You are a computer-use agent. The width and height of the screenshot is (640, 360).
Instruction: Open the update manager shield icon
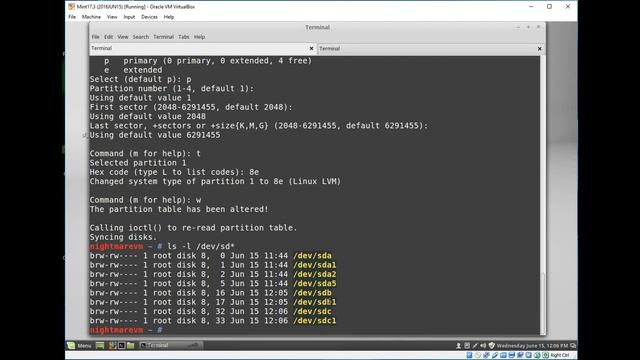492,346
